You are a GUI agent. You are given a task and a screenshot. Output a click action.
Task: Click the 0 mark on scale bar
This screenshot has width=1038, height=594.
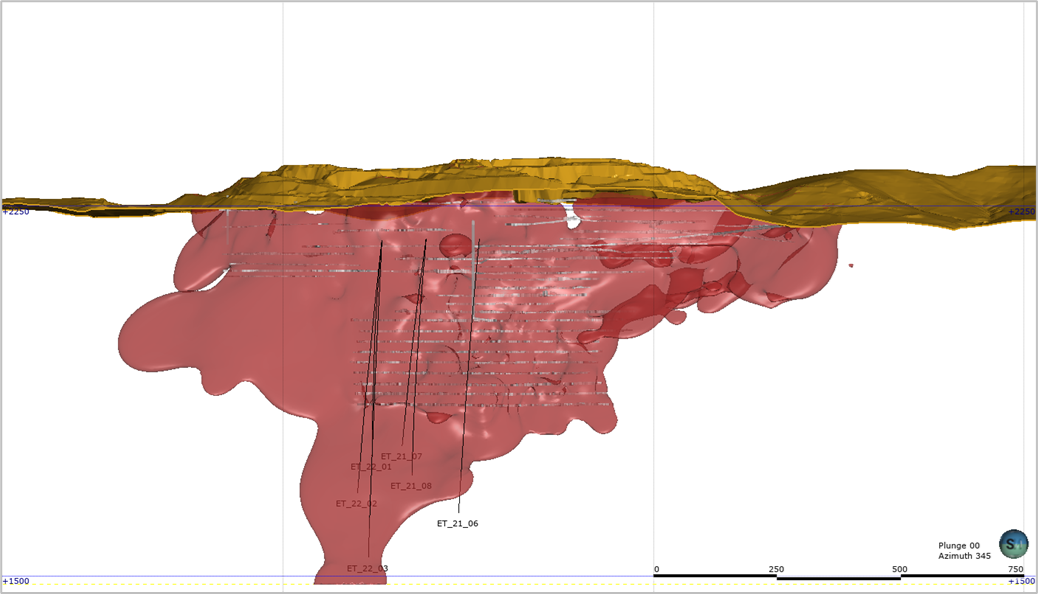click(656, 570)
